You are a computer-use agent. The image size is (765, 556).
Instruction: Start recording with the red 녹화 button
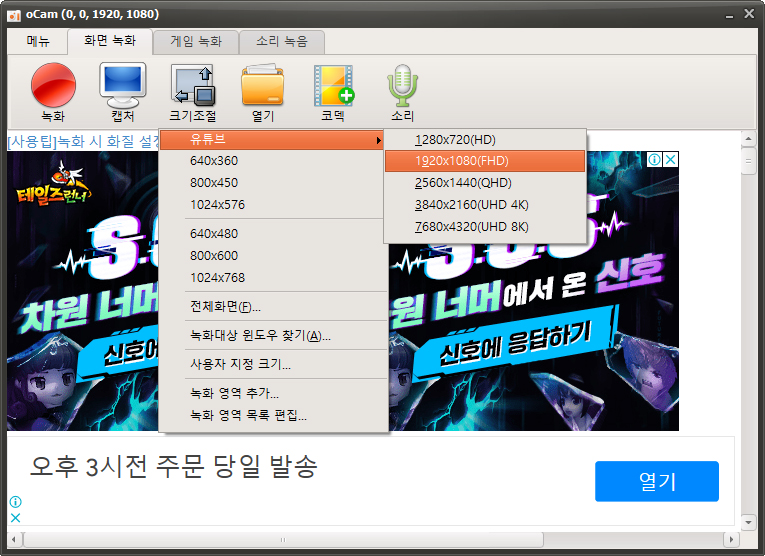coord(53,92)
